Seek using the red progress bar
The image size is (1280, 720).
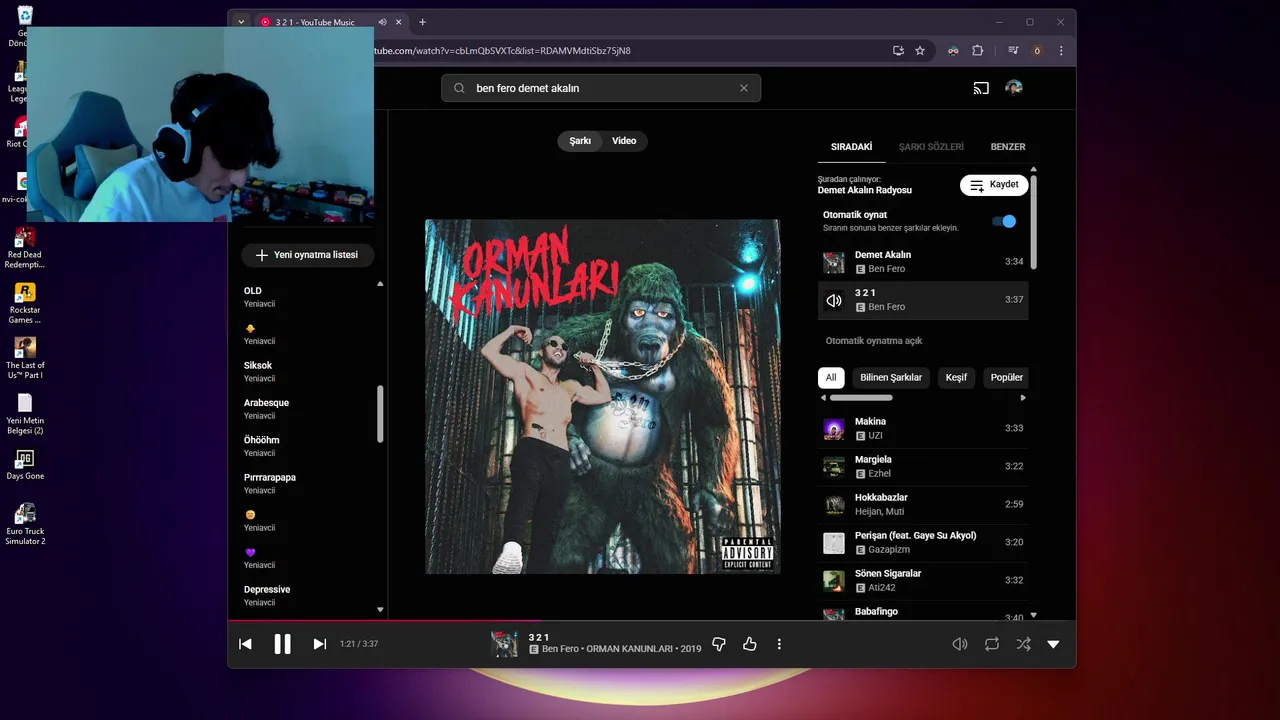click(652, 621)
